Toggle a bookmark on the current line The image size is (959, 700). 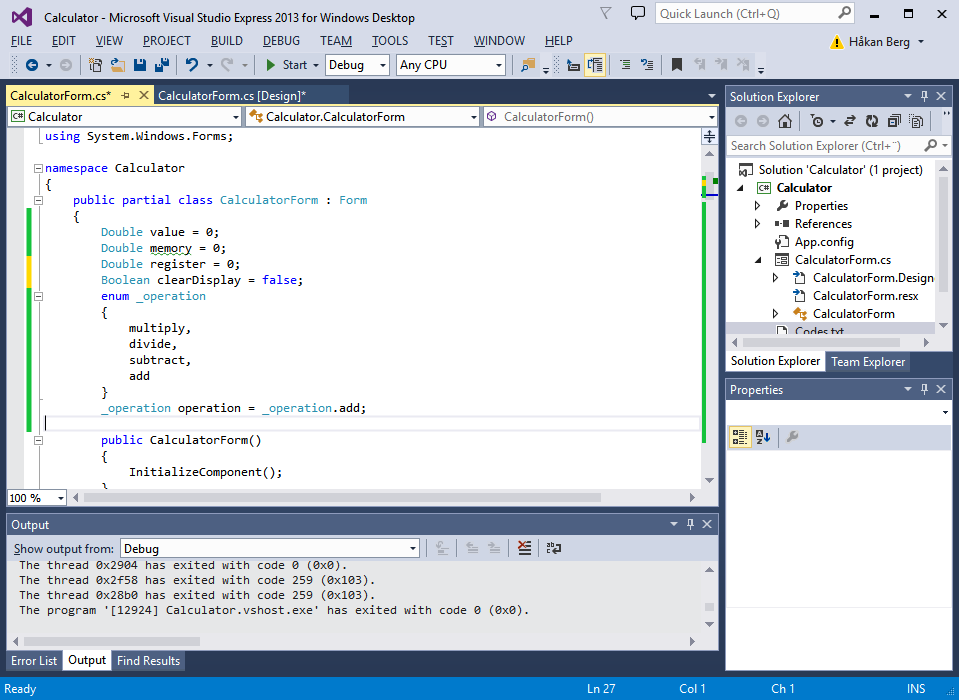(x=676, y=65)
